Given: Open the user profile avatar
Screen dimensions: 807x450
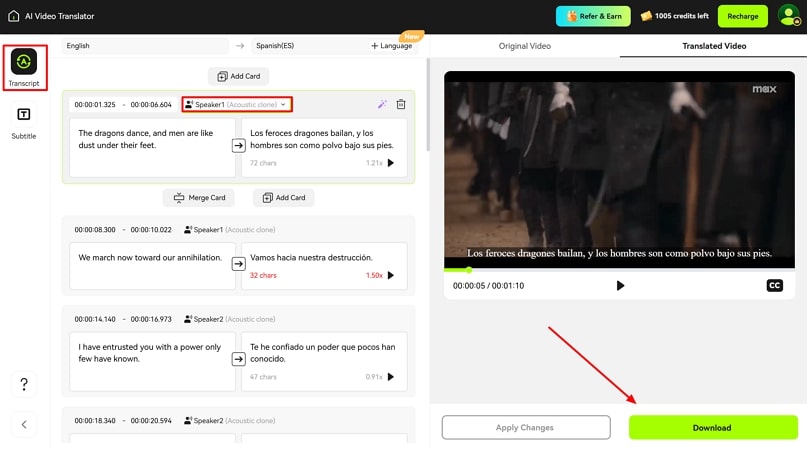Looking at the screenshot, I should (788, 15).
